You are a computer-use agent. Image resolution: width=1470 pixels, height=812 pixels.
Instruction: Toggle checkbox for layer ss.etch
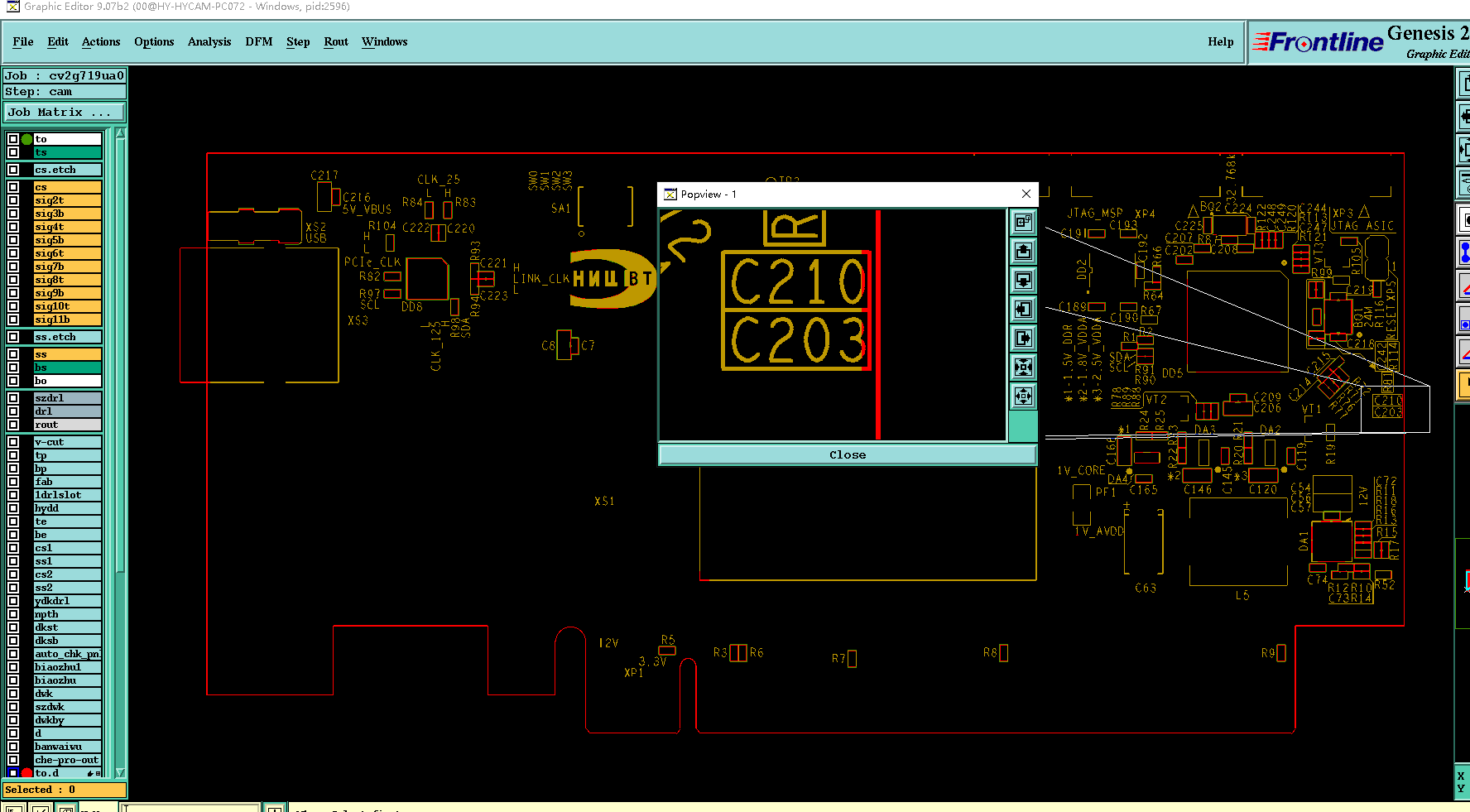(x=13, y=337)
